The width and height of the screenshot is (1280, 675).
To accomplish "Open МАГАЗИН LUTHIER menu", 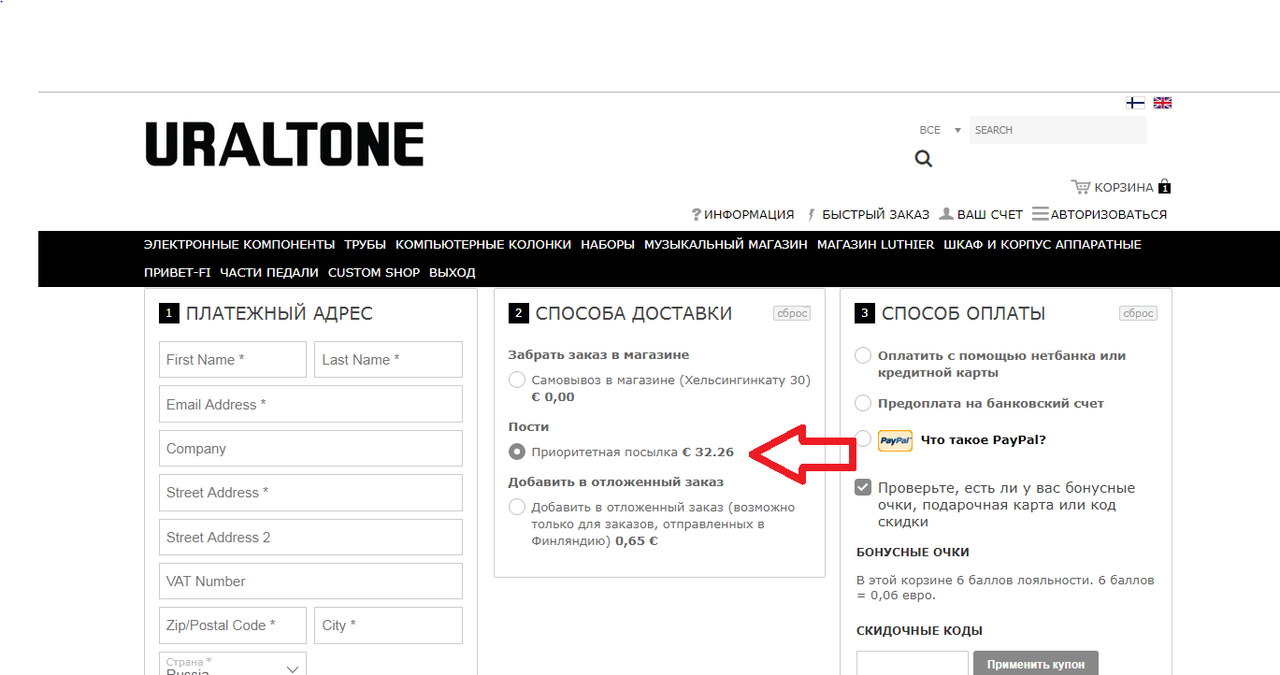I will tap(875, 244).
